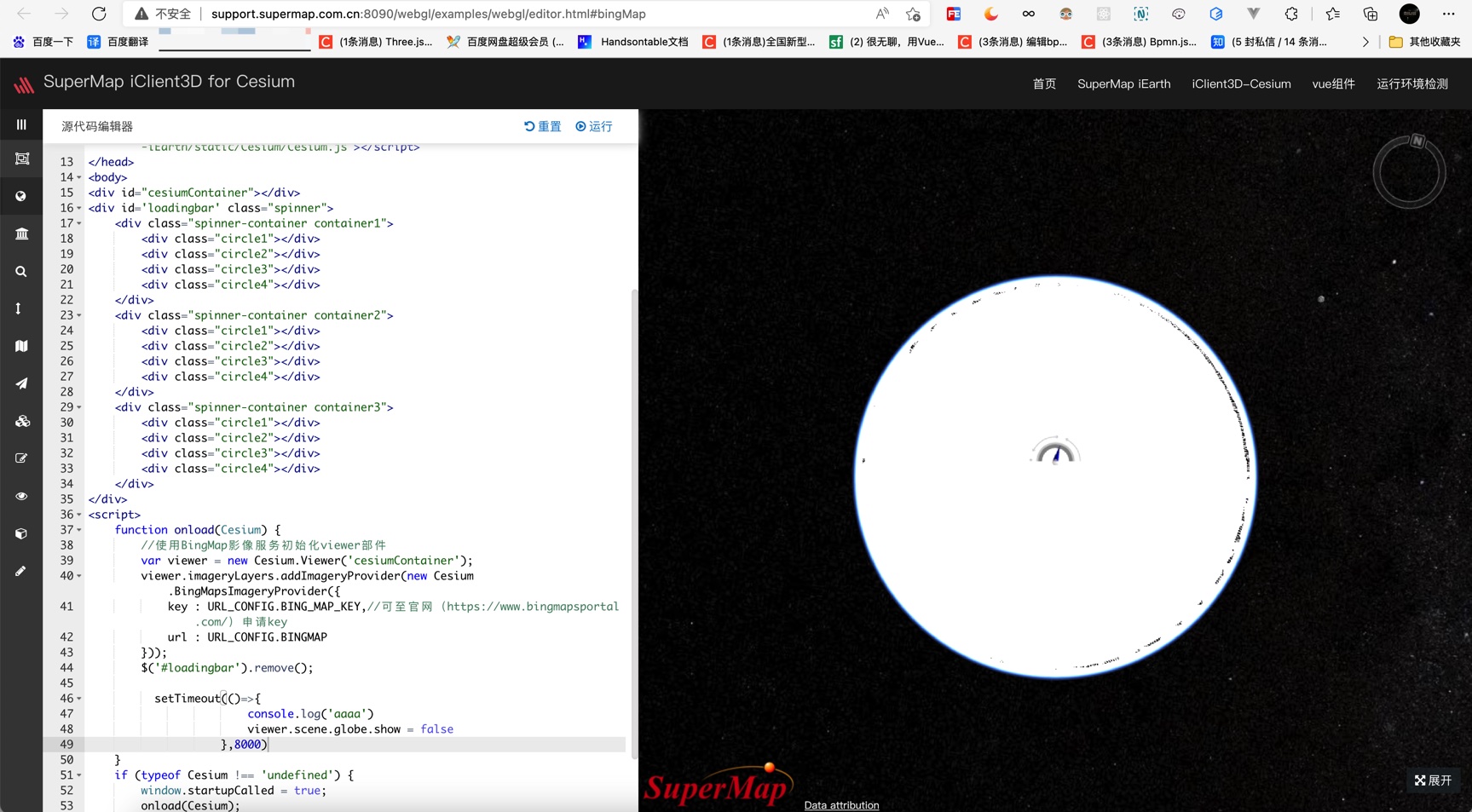Select the stacked cubes sidebar icon
Viewport: 1472px width, 812px height.
21,421
